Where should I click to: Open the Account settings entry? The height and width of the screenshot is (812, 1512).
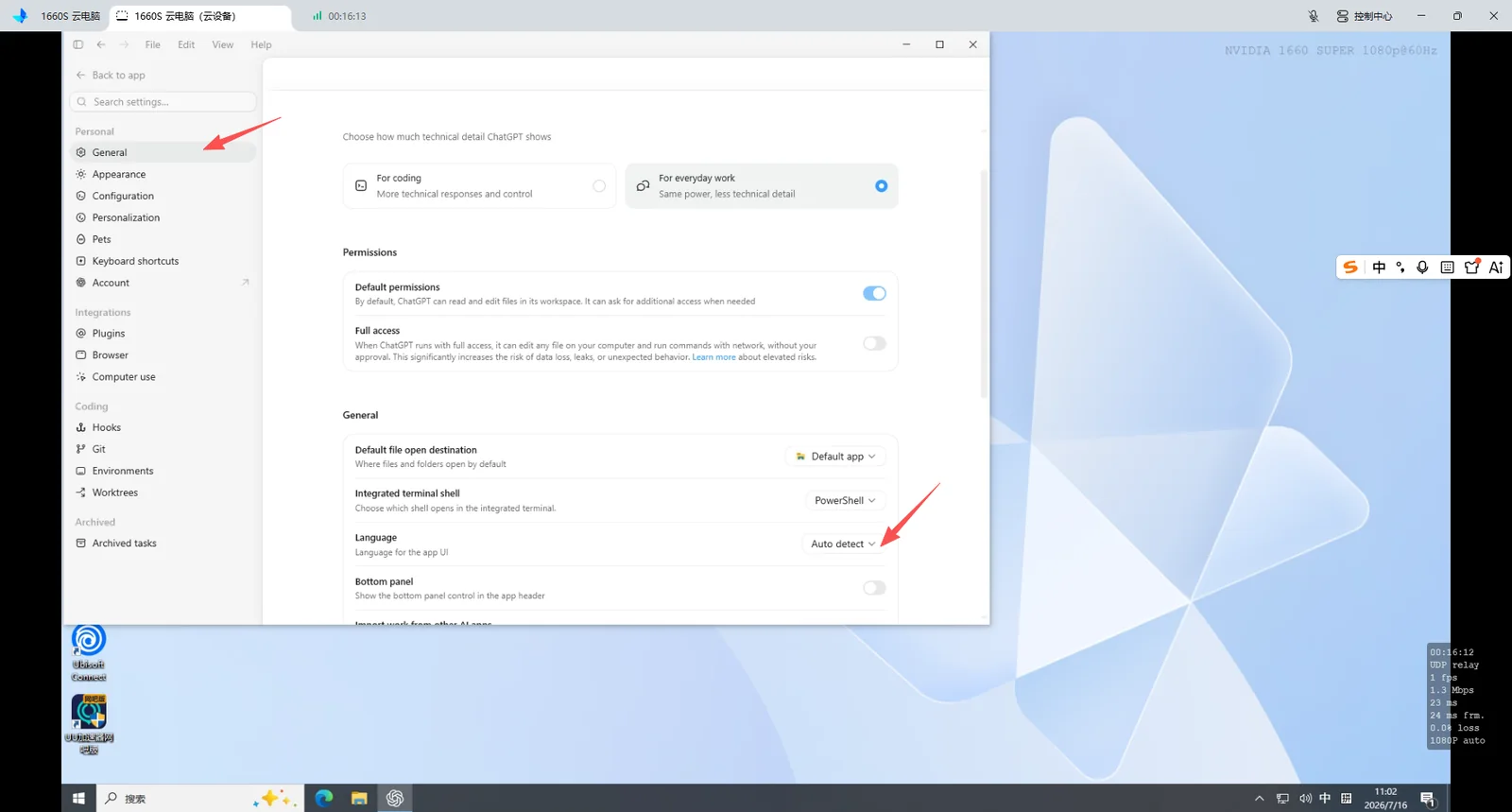(163, 283)
